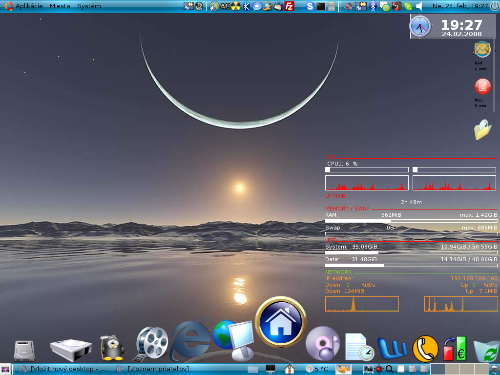The image size is (500, 375).
Task: Open the locked folder icon on desktop
Action: point(482,130)
